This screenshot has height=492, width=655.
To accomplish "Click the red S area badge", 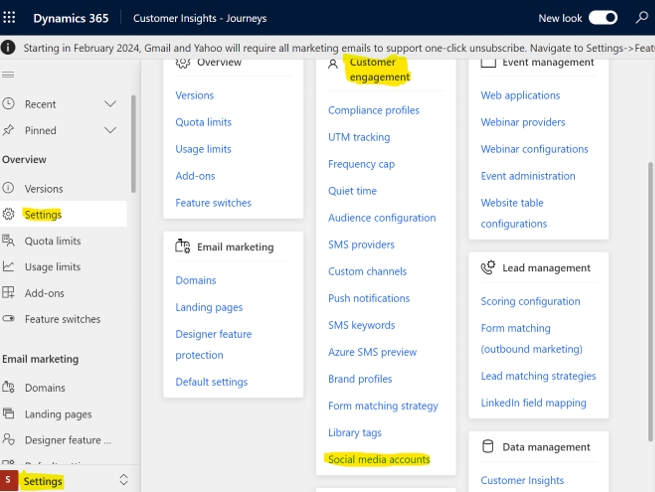I will click(x=9, y=480).
